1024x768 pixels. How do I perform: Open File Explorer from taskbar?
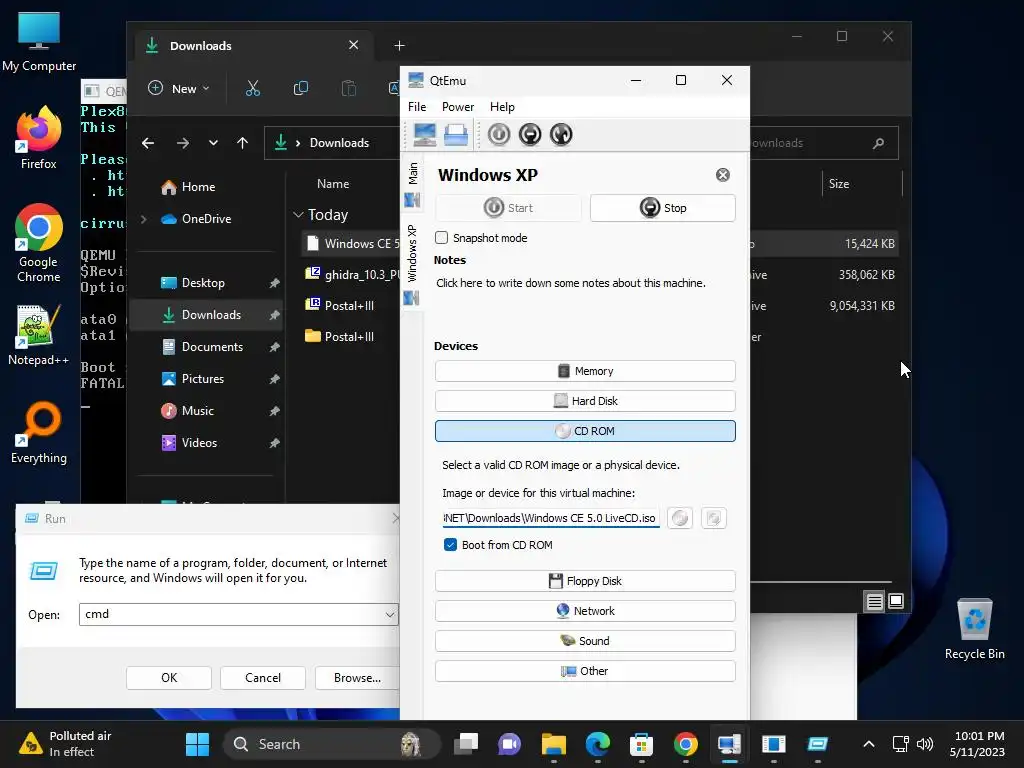pos(554,744)
